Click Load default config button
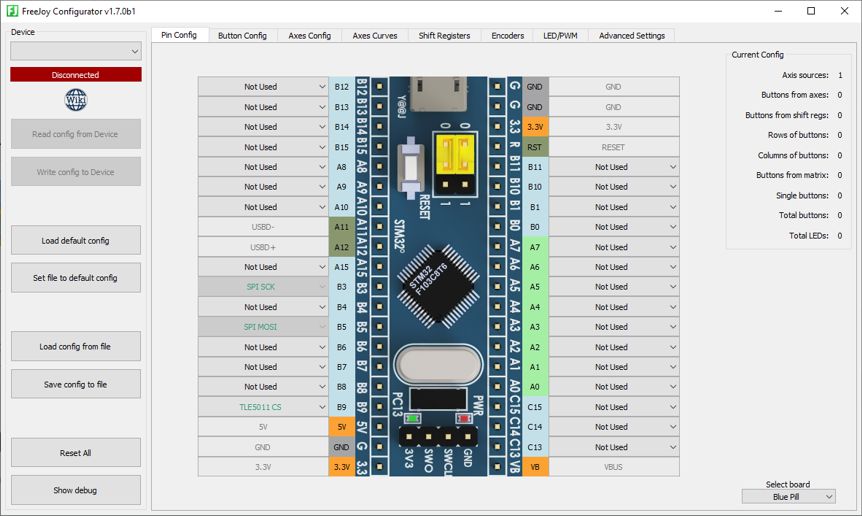Screen dimensions: 862x516 (76, 241)
